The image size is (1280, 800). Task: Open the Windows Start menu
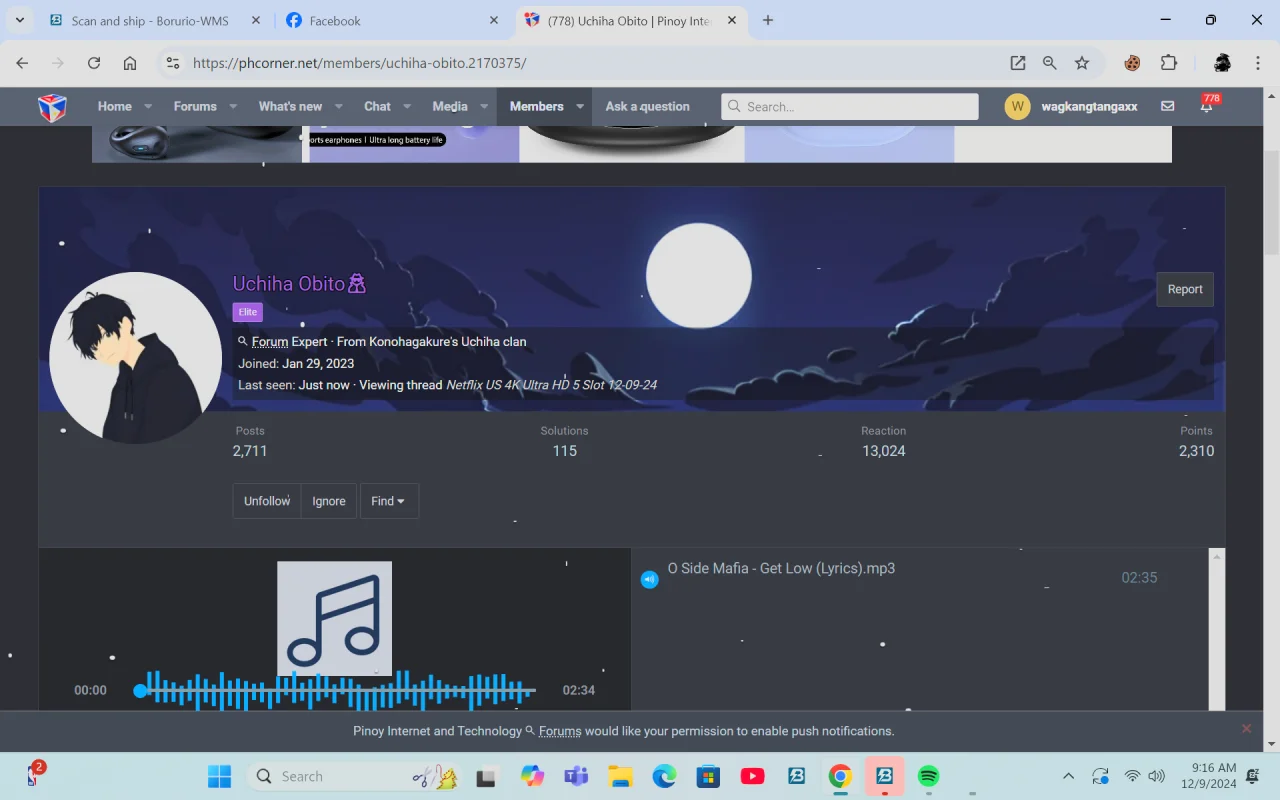point(219,776)
